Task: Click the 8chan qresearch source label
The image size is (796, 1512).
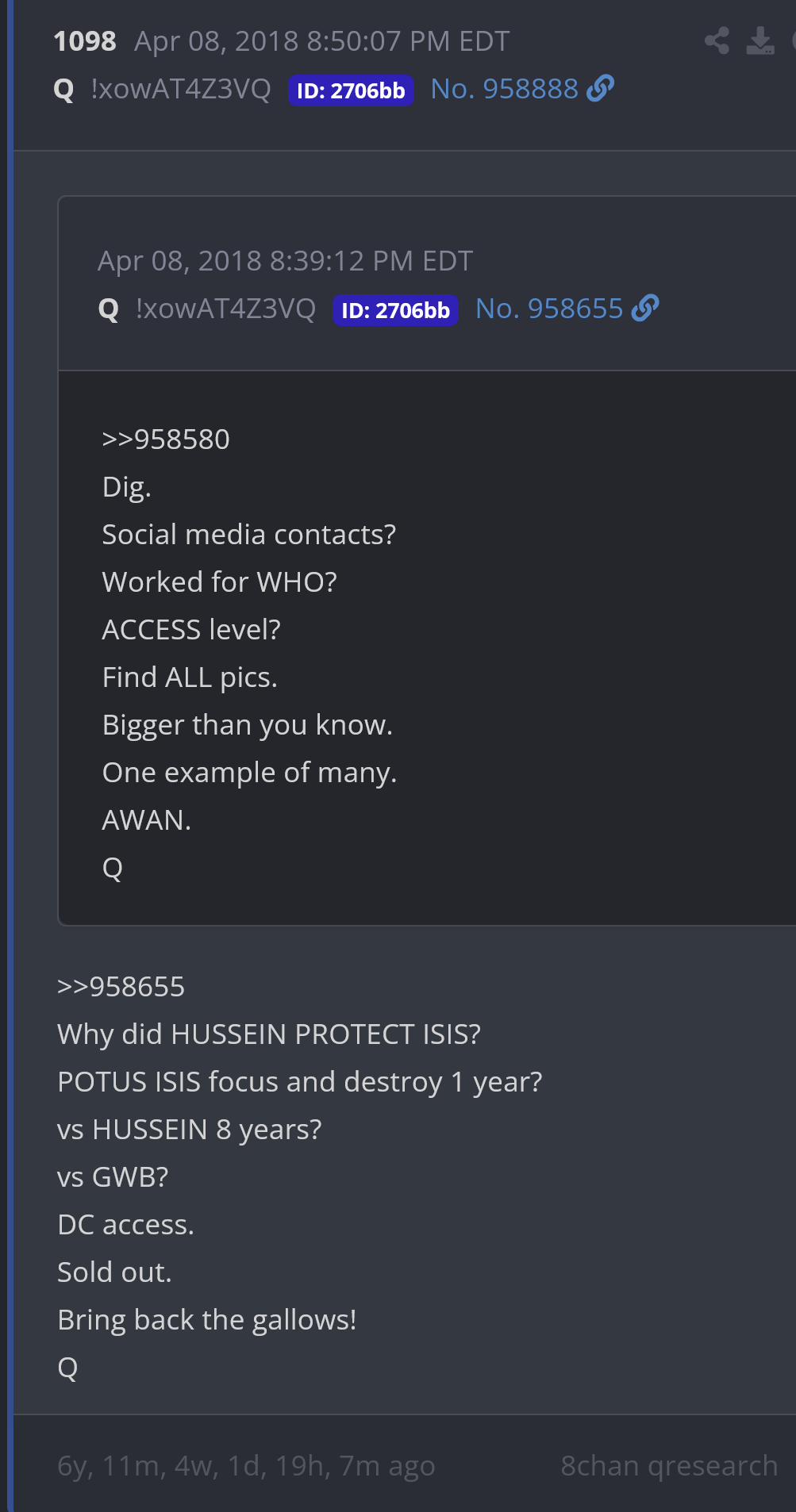Action: pyautogui.click(x=669, y=1466)
